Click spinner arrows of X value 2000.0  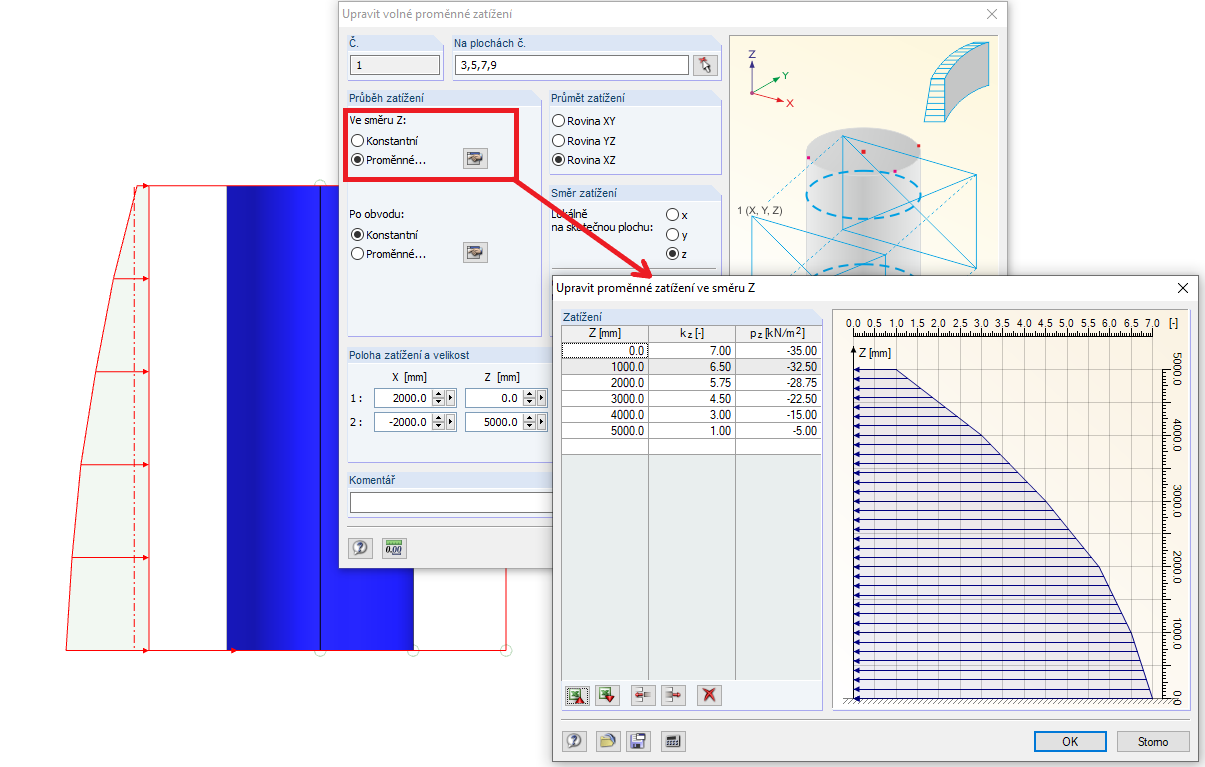pos(437,398)
